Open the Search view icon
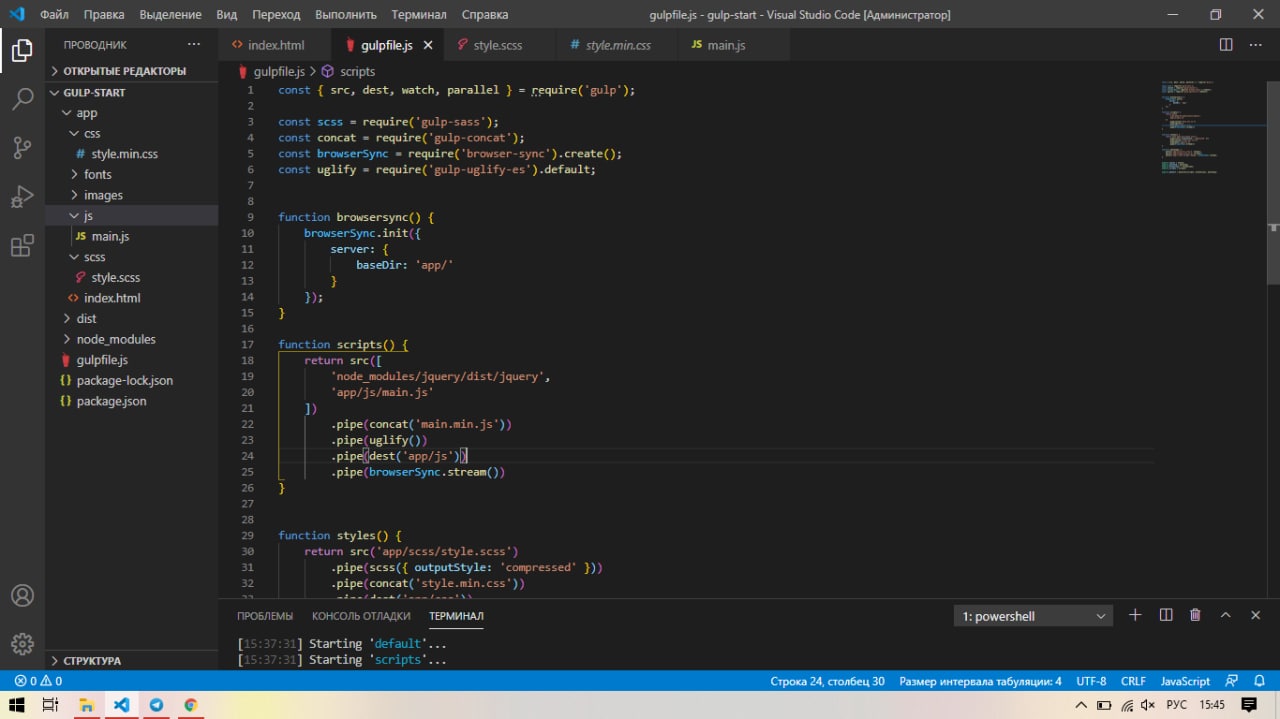The image size is (1280, 719). (x=22, y=99)
